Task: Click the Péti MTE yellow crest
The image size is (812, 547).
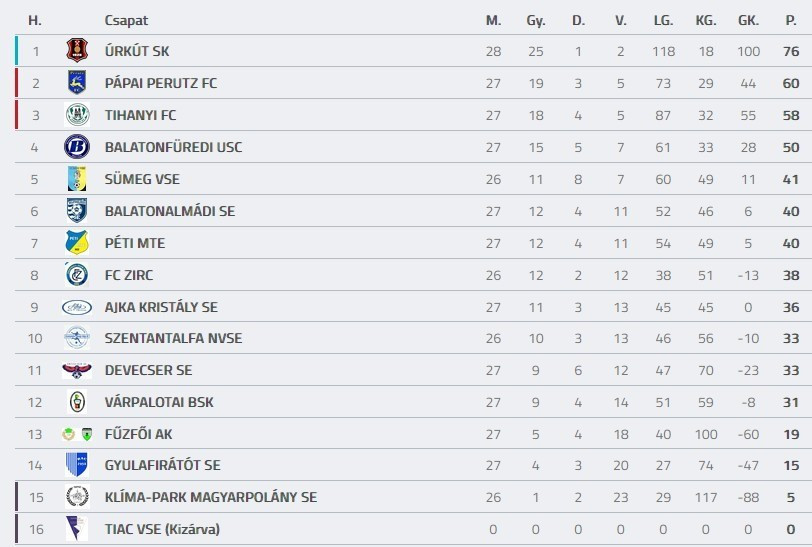Action: 77,243
